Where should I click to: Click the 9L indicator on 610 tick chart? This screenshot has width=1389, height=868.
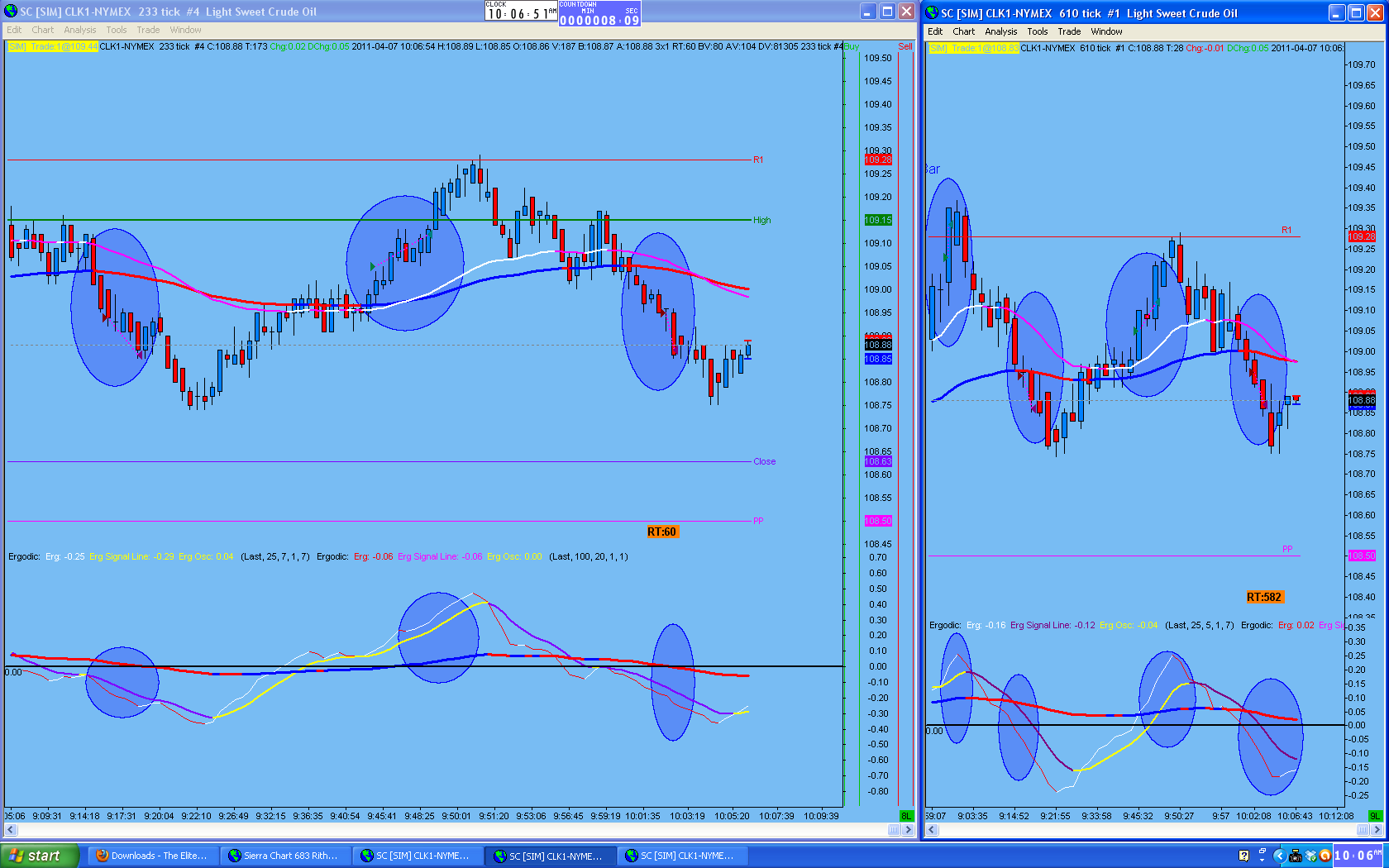pyautogui.click(x=1375, y=816)
